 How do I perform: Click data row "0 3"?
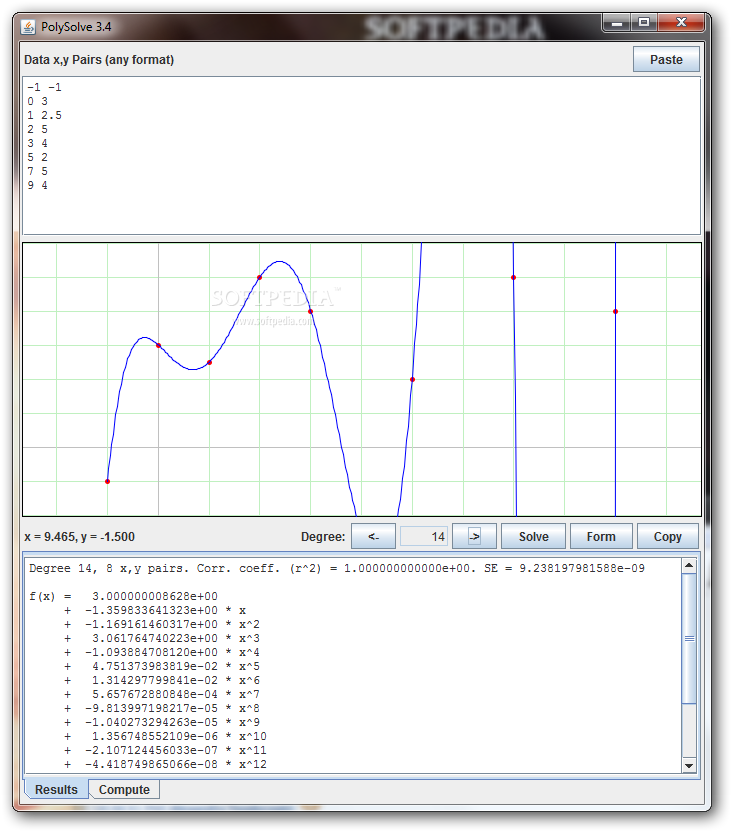(x=38, y=101)
